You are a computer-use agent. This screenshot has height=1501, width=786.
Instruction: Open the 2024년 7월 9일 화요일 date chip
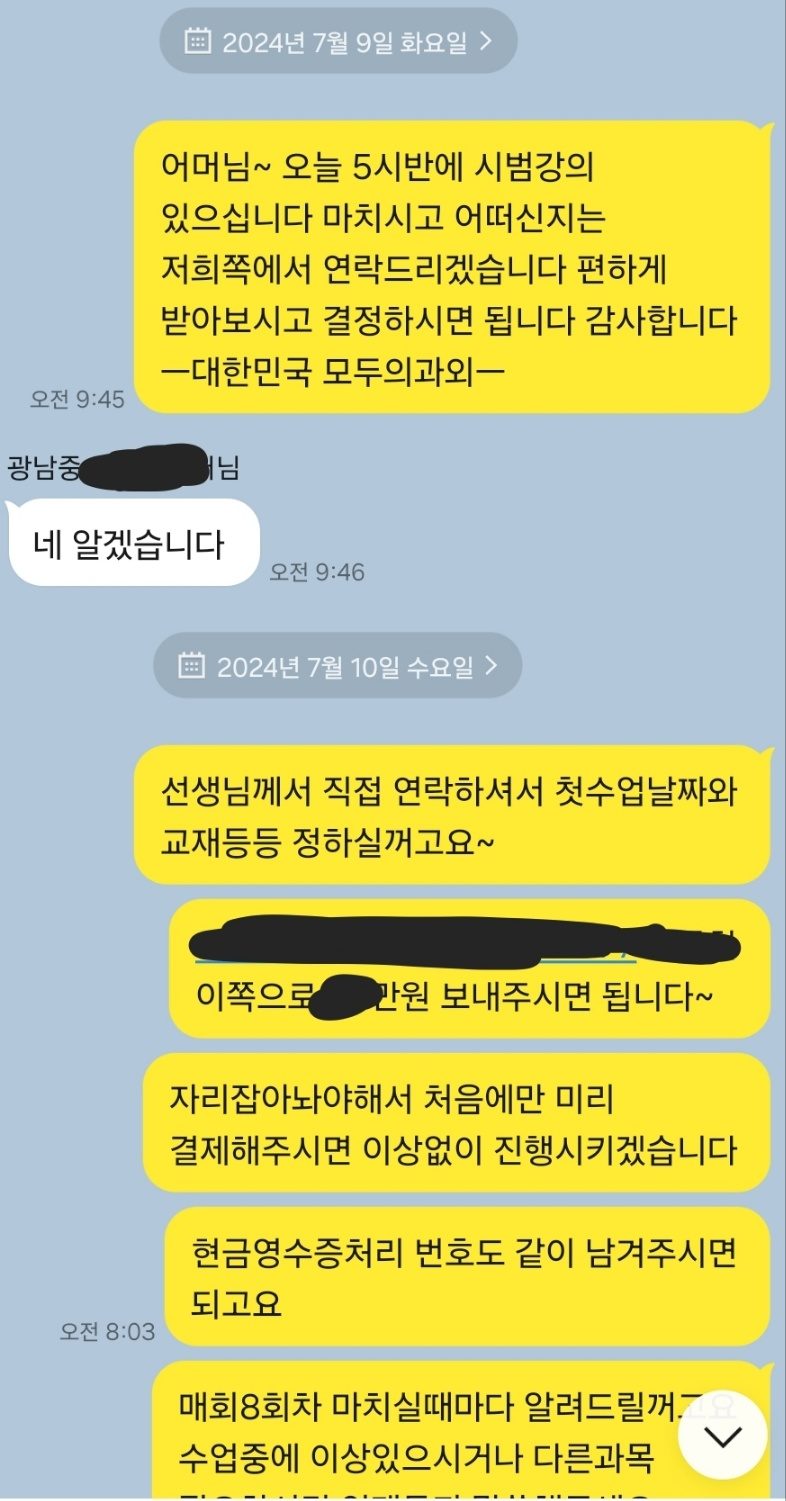pos(338,41)
